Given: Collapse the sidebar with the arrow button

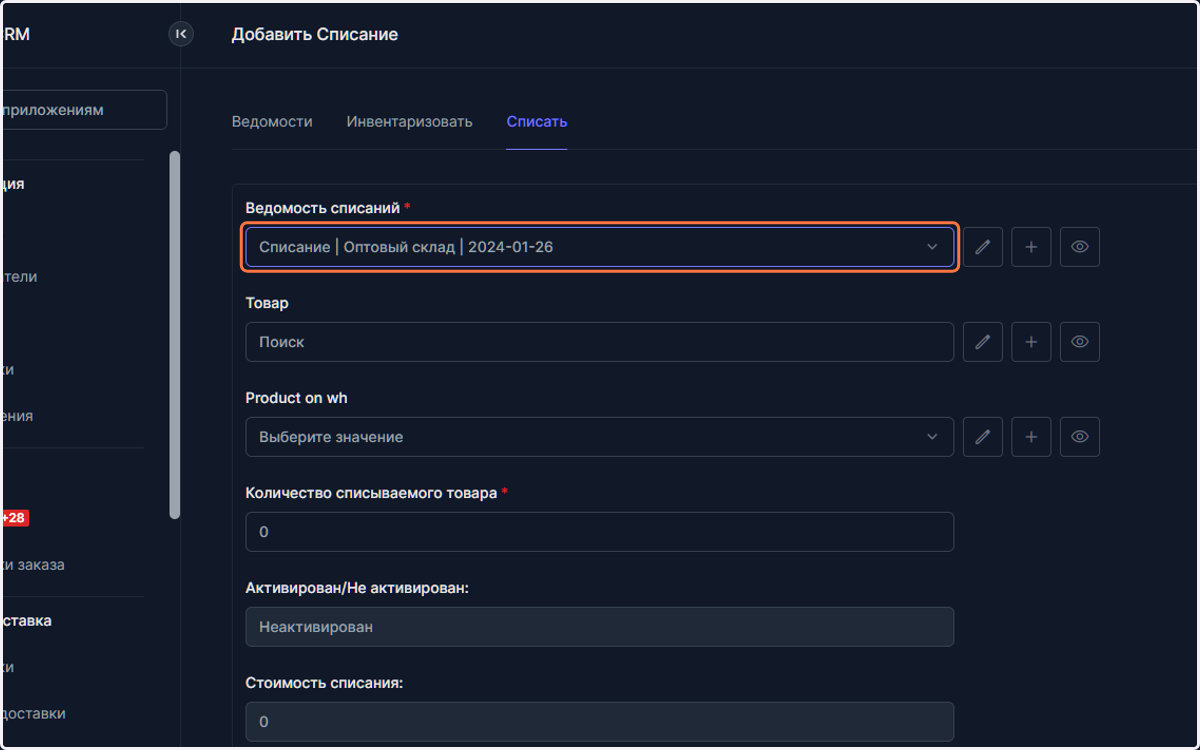Looking at the screenshot, I should (x=181, y=34).
